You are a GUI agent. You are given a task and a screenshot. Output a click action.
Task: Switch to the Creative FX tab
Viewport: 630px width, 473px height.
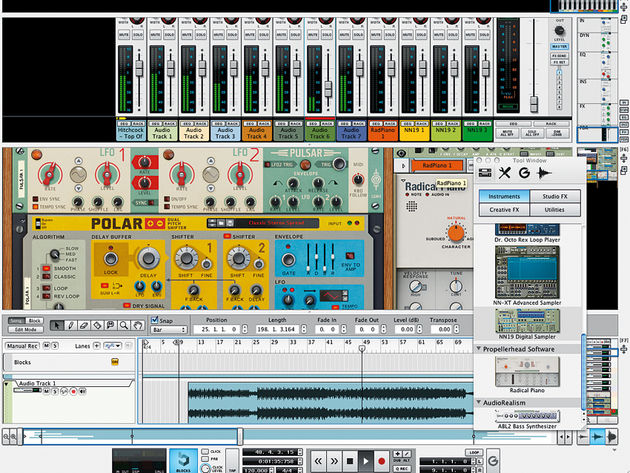click(x=504, y=209)
